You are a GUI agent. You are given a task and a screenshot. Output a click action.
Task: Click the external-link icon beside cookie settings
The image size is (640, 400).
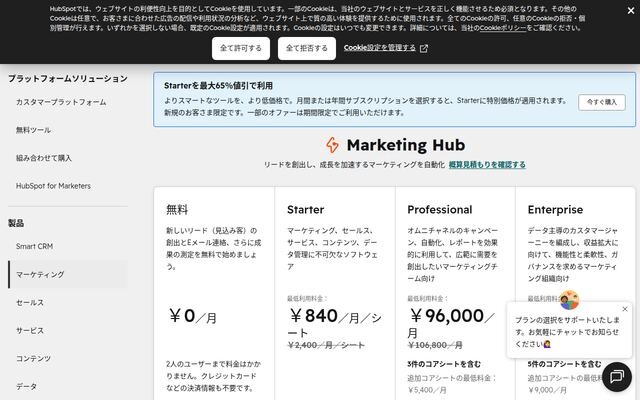(x=424, y=49)
